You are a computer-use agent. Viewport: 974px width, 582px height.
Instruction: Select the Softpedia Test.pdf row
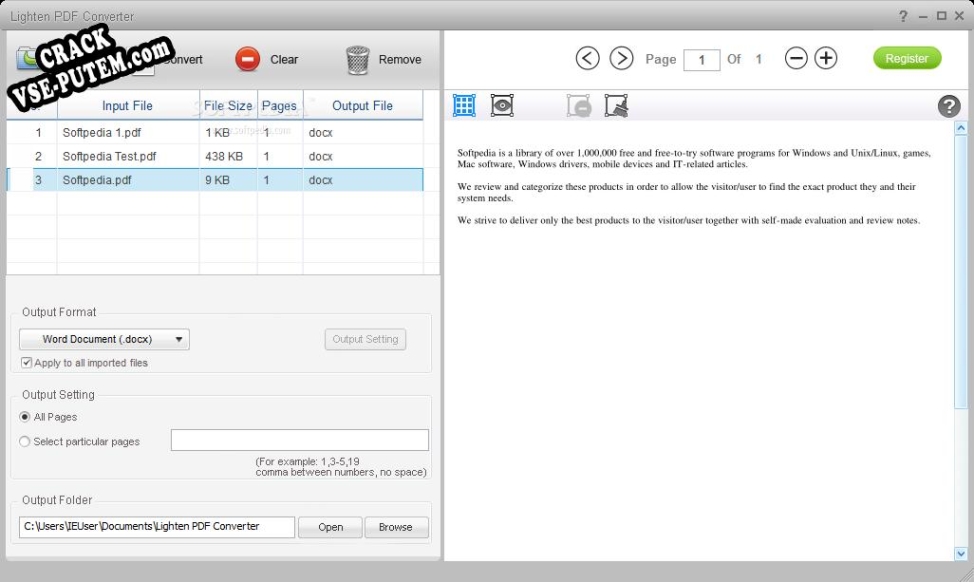coord(215,156)
